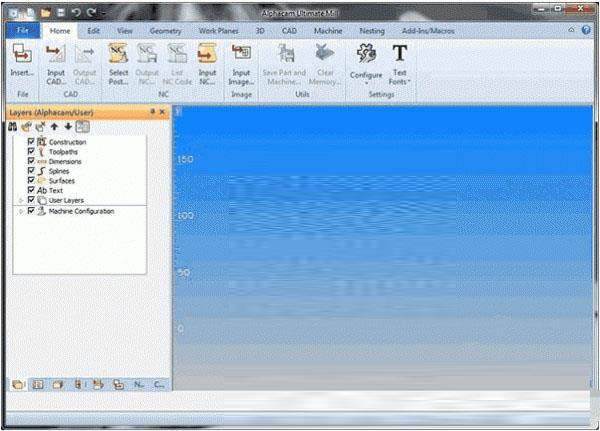Viewport: 600px width, 431px height.
Task: Hide the Surfaces layer via checkbox
Action: coord(31,180)
